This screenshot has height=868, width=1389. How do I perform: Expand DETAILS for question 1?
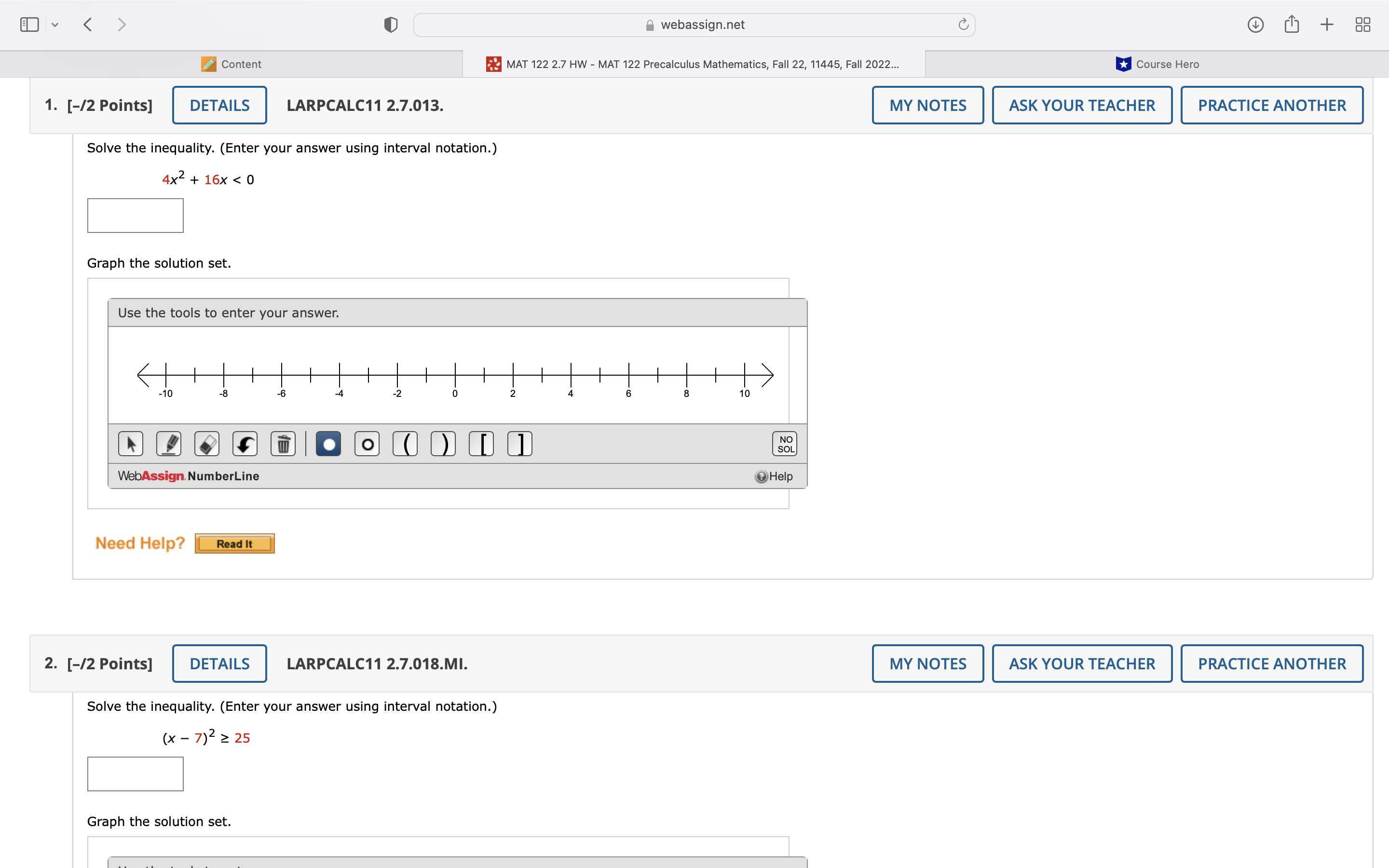tap(219, 106)
